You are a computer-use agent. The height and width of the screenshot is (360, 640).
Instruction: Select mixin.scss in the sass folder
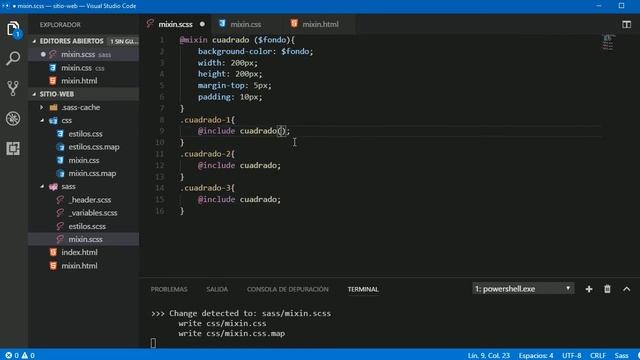click(x=84, y=239)
